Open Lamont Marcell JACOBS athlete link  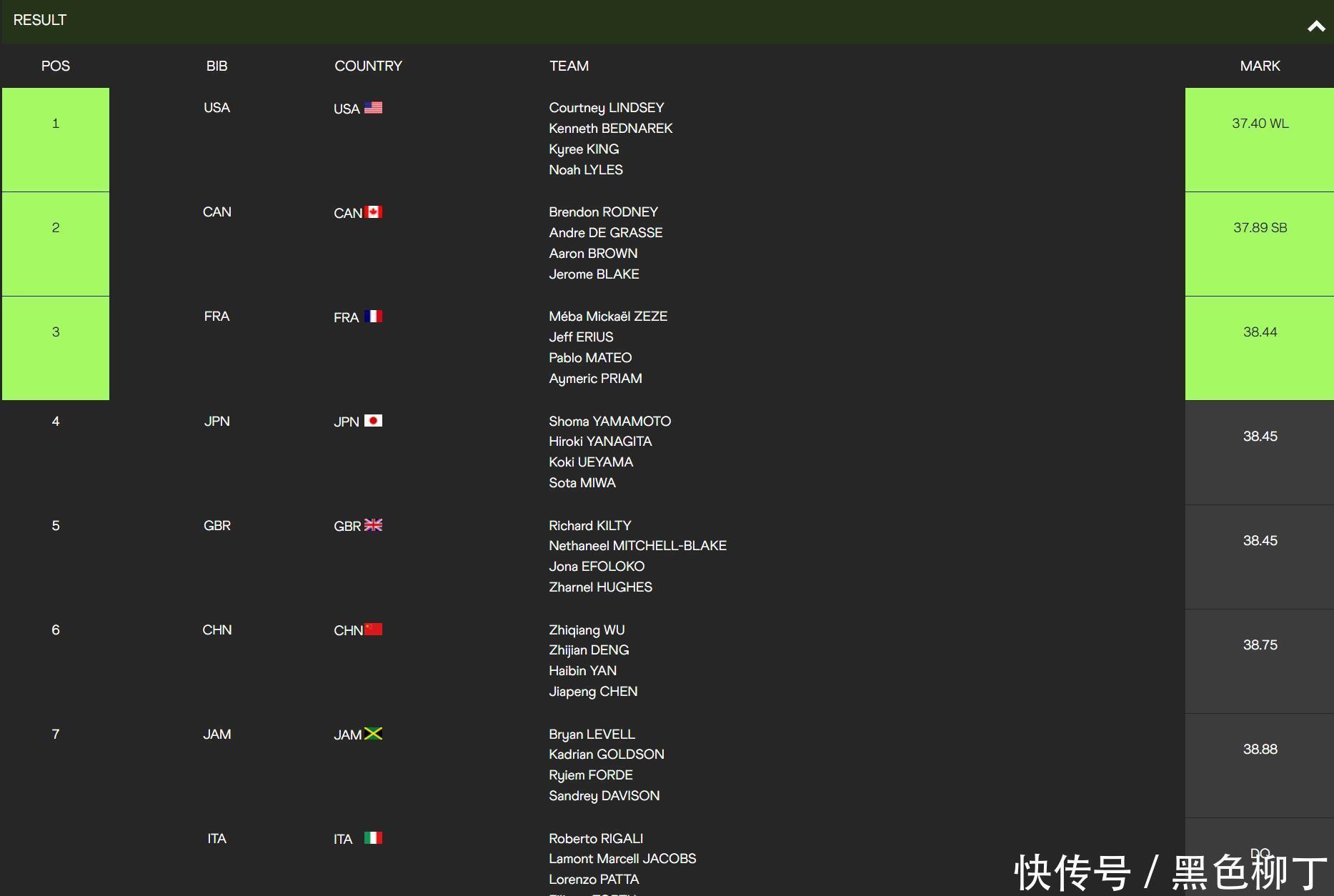pyautogui.click(x=622, y=859)
